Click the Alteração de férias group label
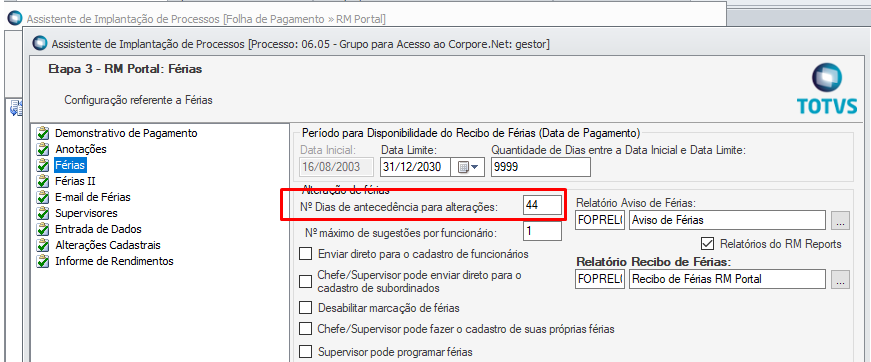 pyautogui.click(x=345, y=189)
